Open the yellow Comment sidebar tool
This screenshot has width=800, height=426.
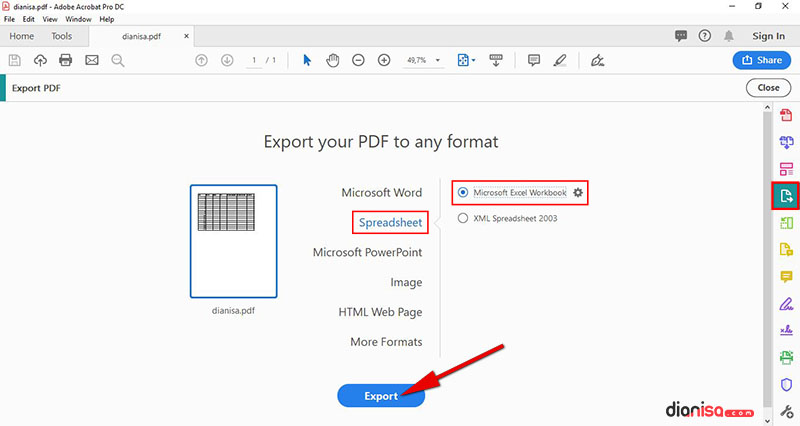786,277
